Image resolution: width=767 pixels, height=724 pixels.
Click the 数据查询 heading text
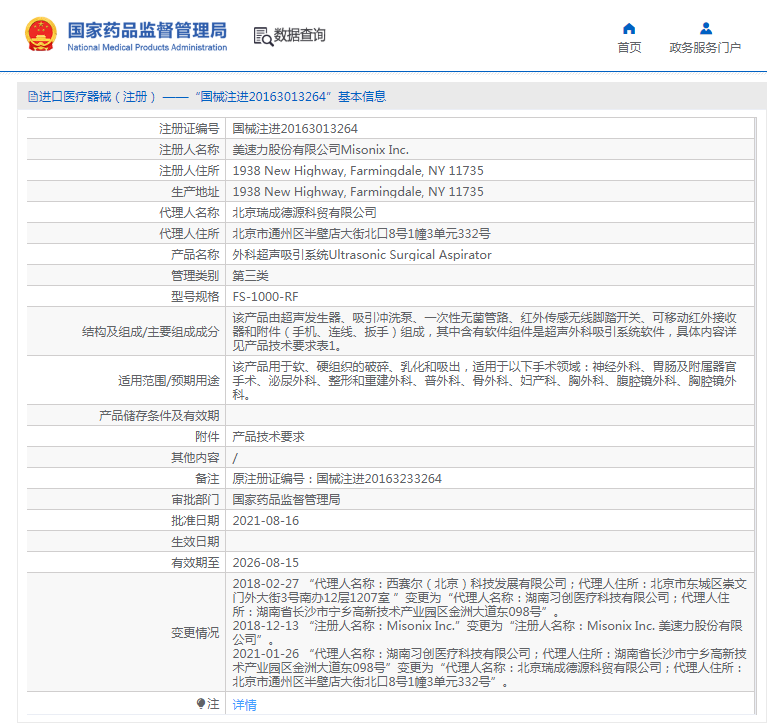(299, 35)
